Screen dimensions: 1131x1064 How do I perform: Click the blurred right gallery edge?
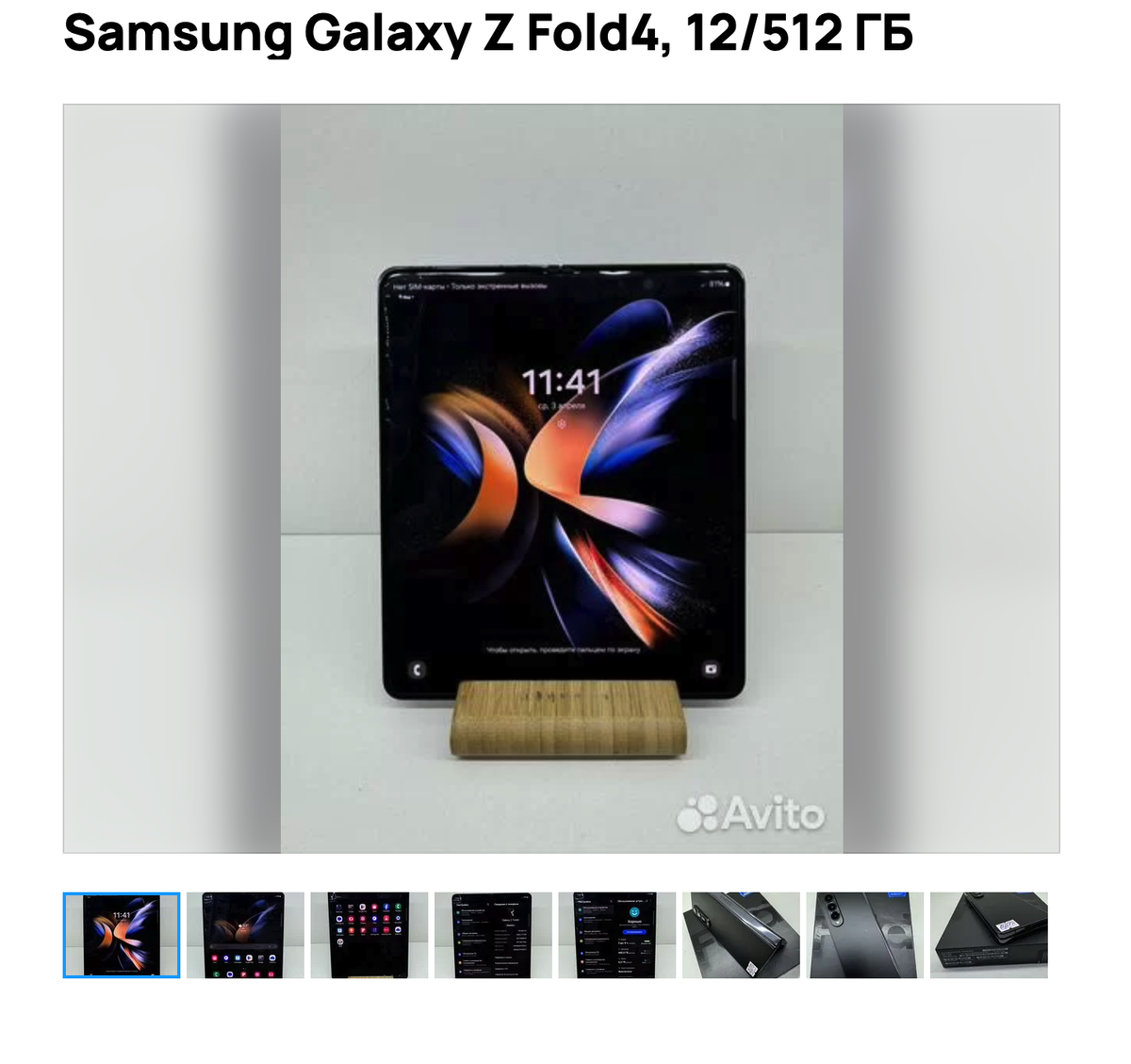951,479
